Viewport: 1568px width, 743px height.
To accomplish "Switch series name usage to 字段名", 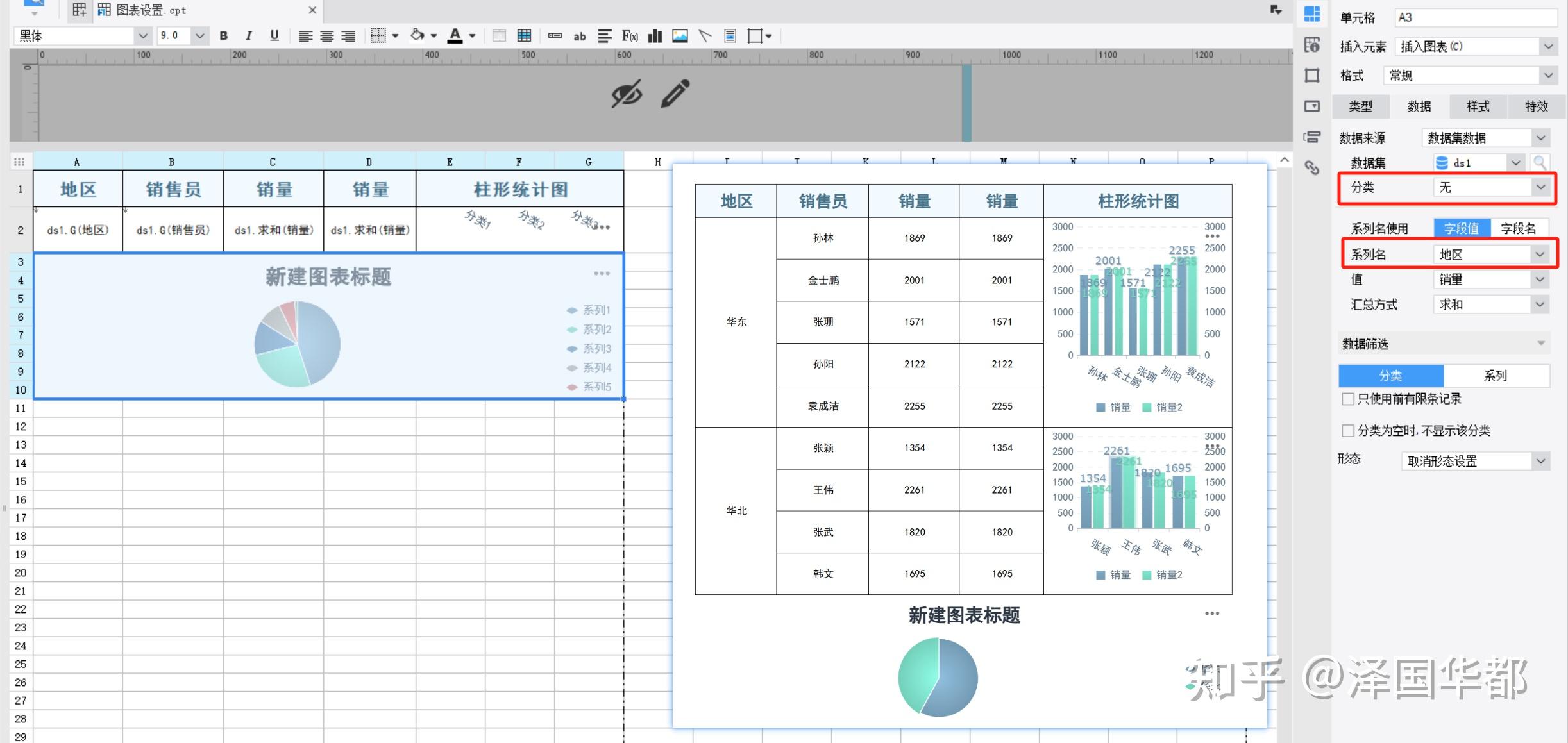I will point(1520,228).
